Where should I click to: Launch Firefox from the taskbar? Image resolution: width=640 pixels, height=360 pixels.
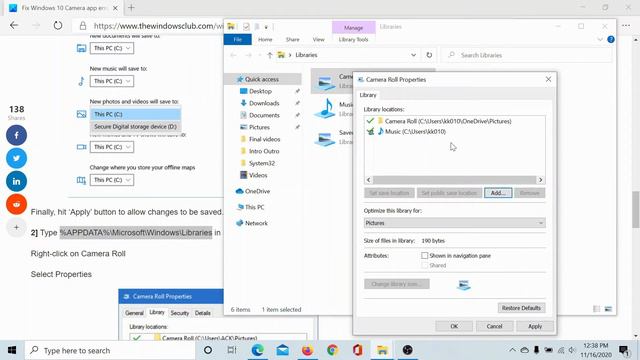[x=307, y=350]
